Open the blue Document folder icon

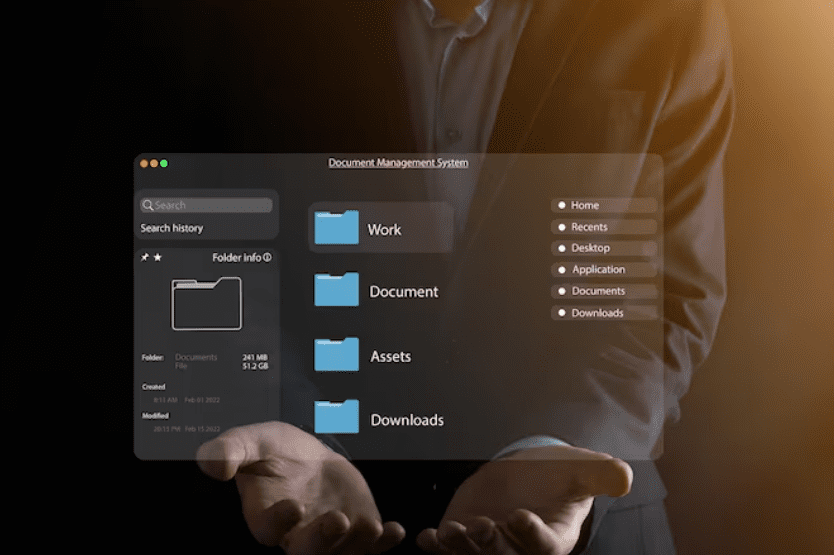point(336,290)
